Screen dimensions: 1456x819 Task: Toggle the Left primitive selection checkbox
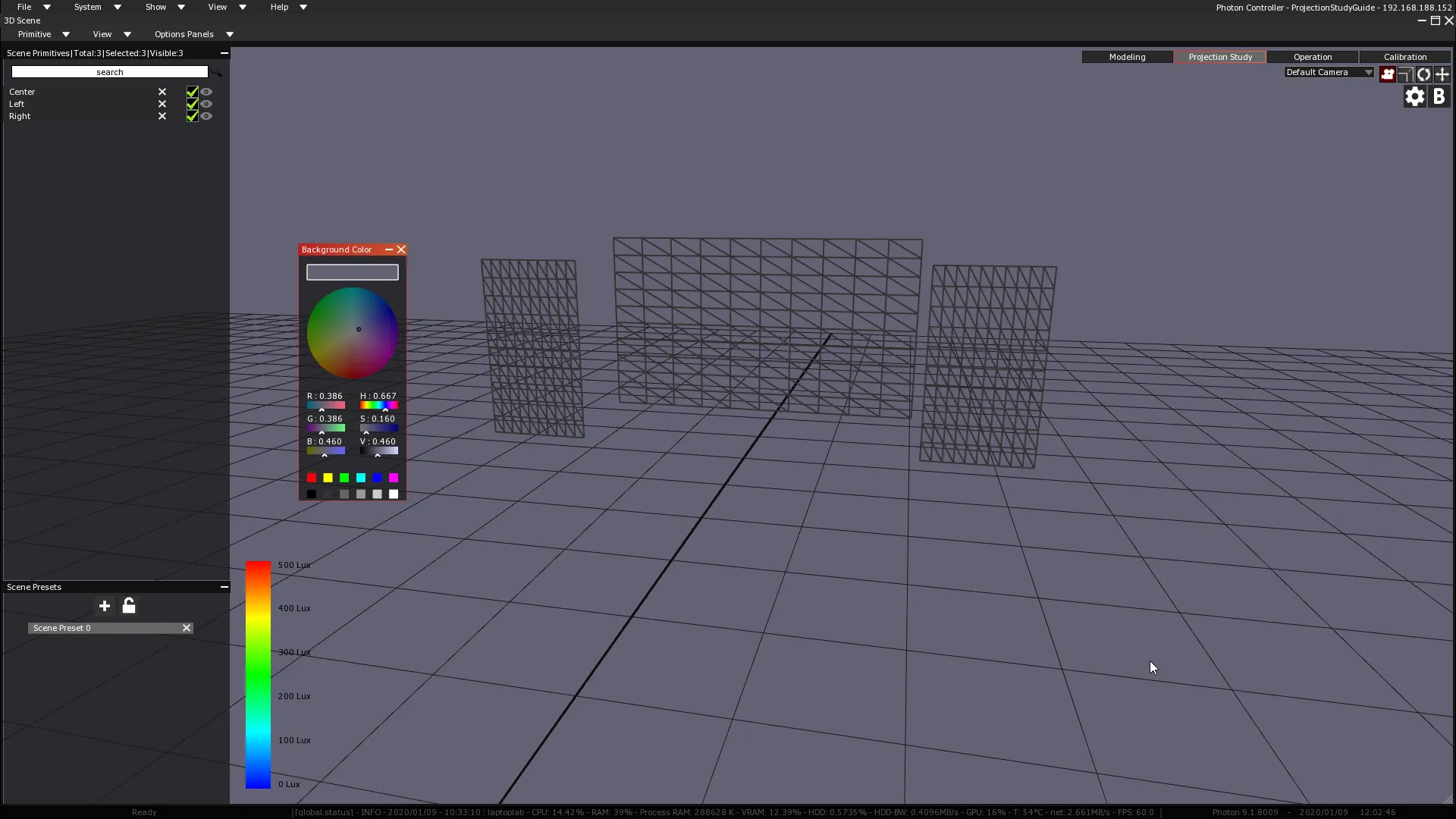pyautogui.click(x=192, y=104)
